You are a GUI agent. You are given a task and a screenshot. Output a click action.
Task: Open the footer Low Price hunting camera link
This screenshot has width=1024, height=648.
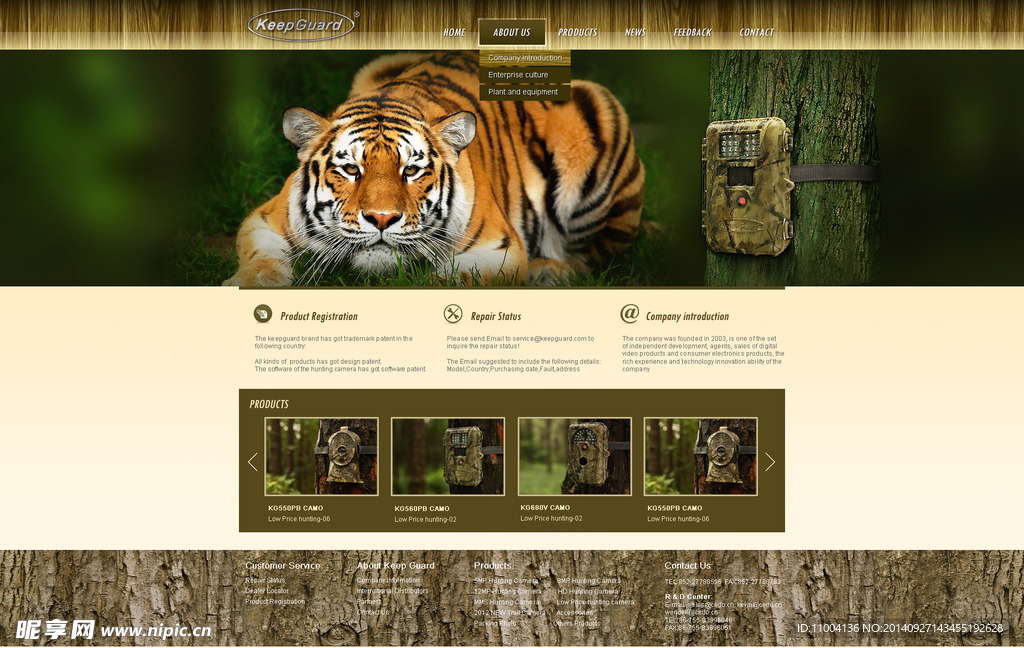tap(595, 602)
